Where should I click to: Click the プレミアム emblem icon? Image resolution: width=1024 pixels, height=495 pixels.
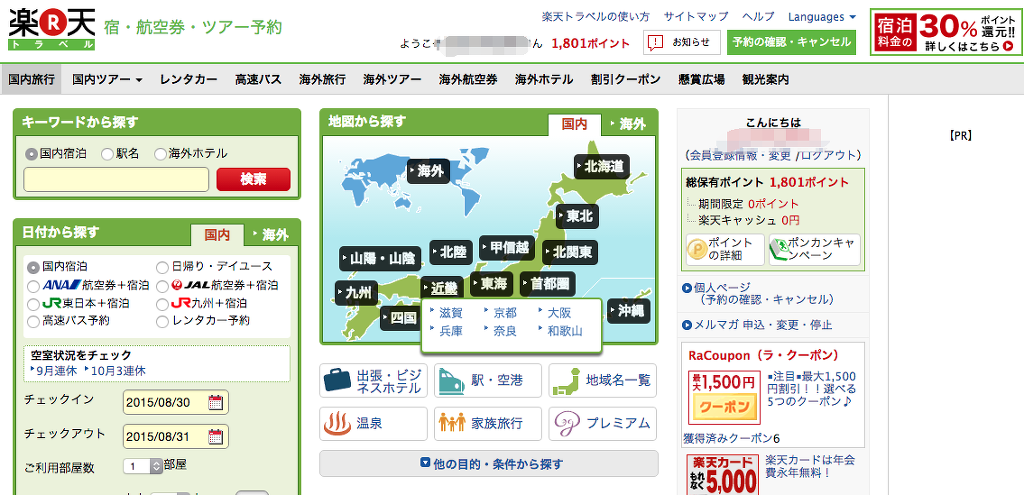pyautogui.click(x=567, y=424)
